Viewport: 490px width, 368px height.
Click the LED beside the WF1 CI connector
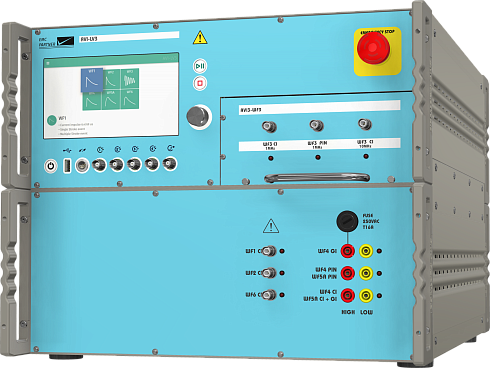tap(282, 251)
